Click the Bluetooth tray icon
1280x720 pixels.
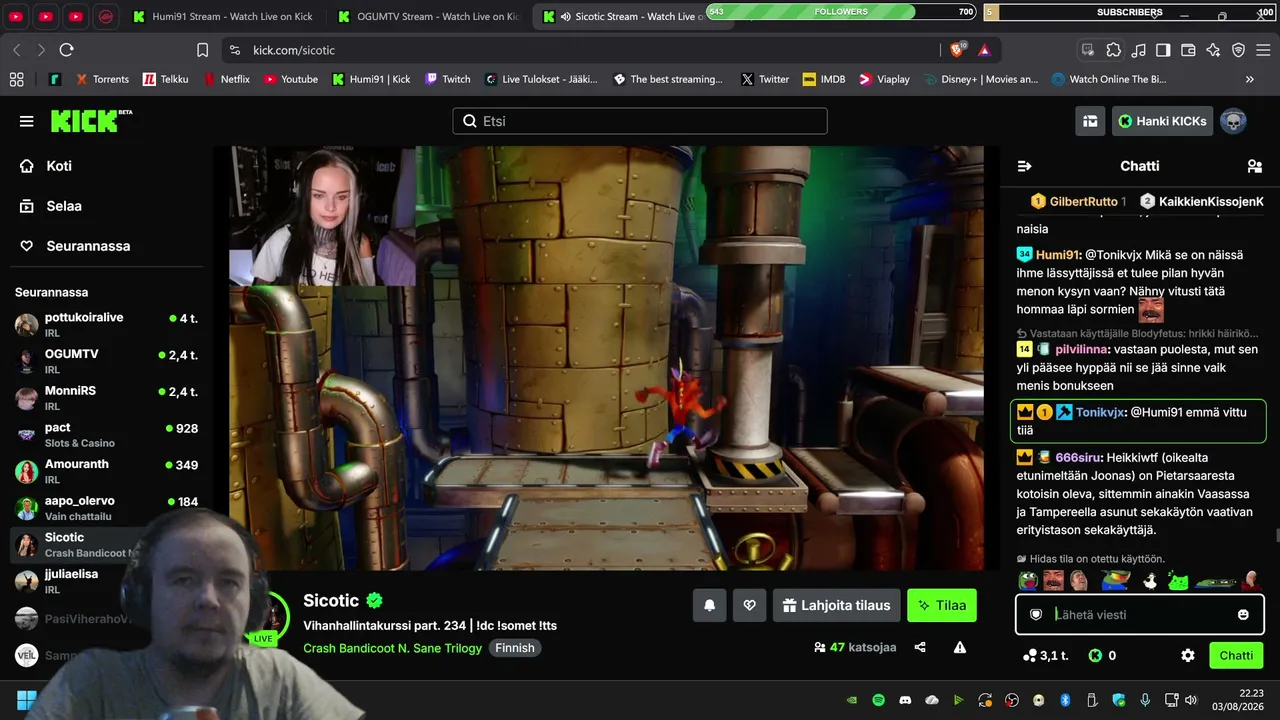pos(1065,700)
